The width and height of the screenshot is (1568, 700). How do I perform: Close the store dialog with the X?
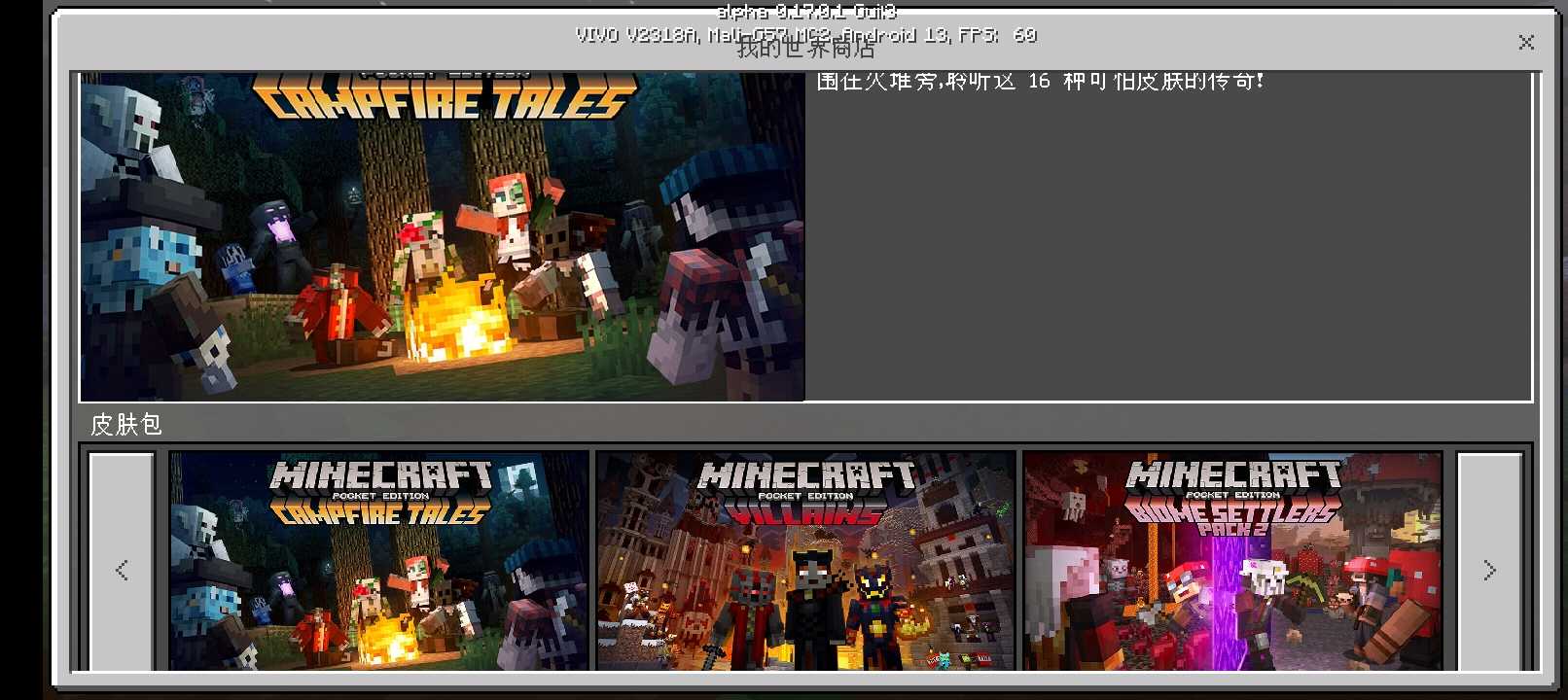coord(1526,42)
